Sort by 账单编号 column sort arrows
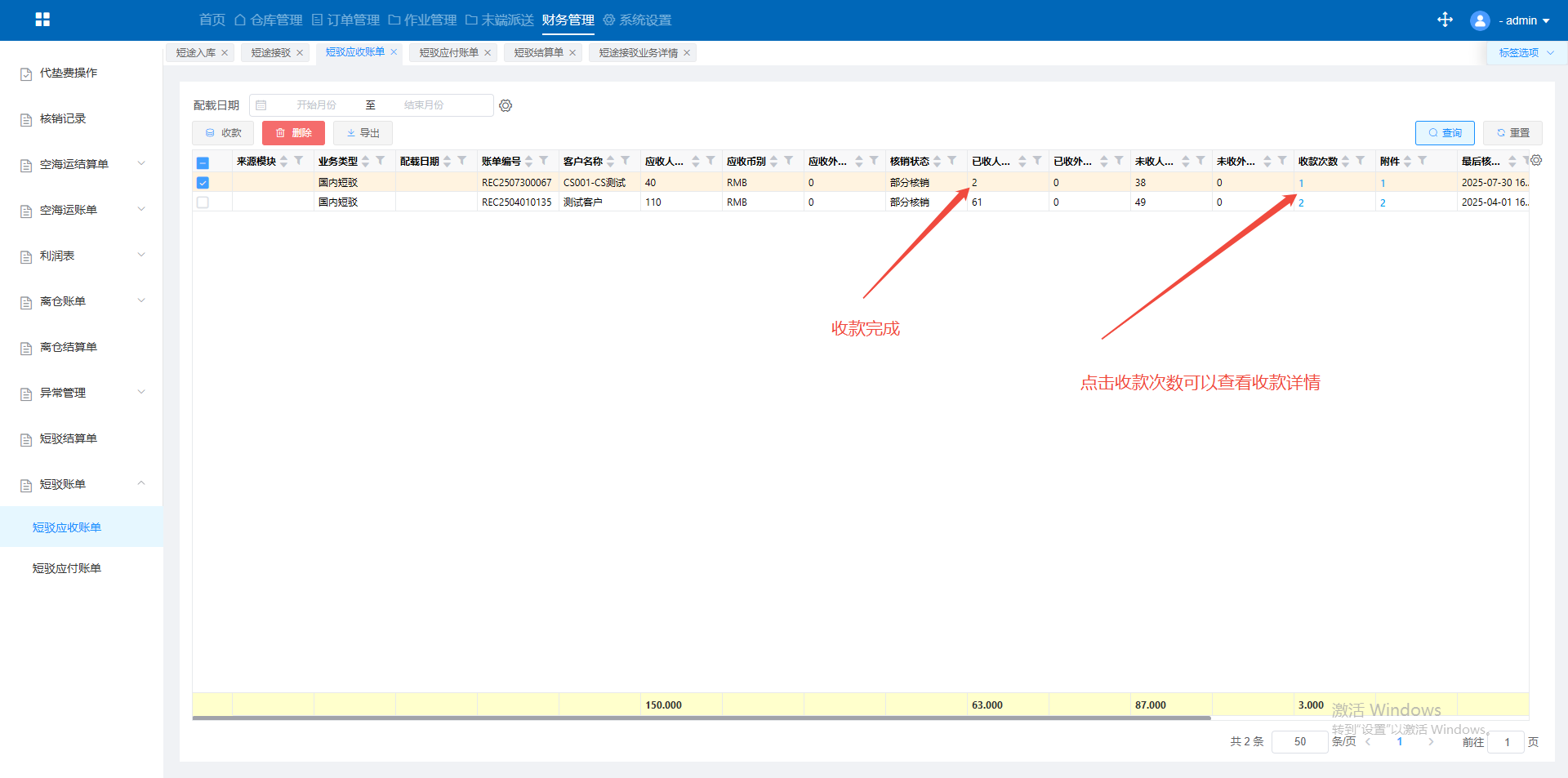1568x778 pixels. [529, 162]
